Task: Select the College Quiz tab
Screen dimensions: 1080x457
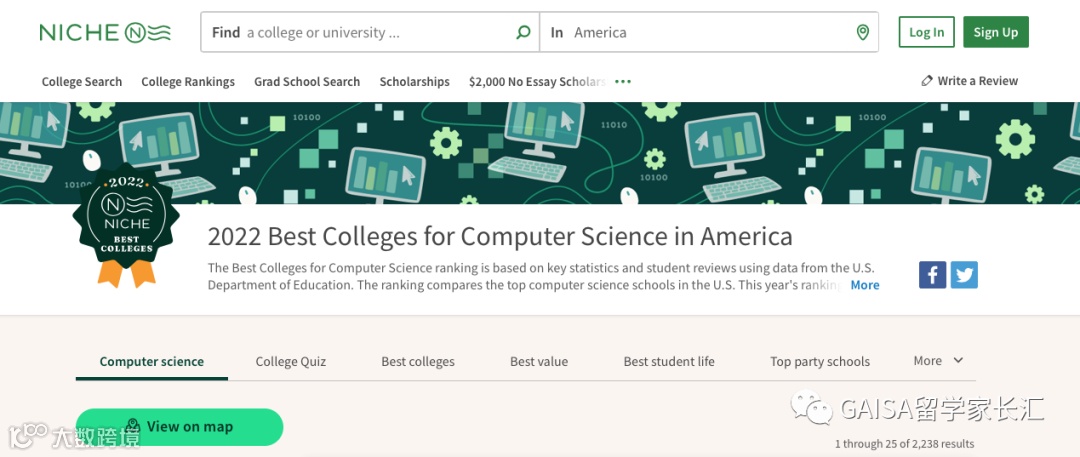Action: coord(291,361)
